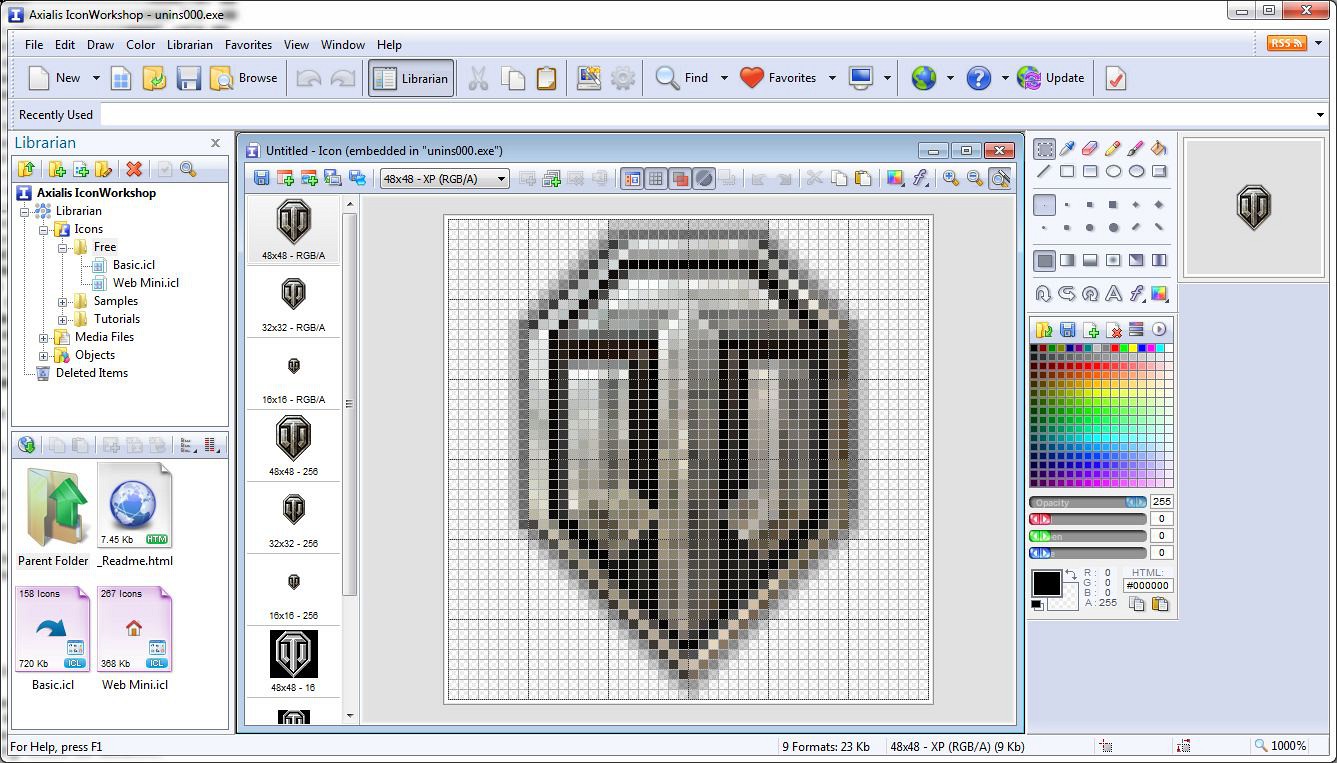The image size is (1337, 763).
Task: Delete the item with red X in Librarian toolbar
Action: pyautogui.click(x=134, y=170)
